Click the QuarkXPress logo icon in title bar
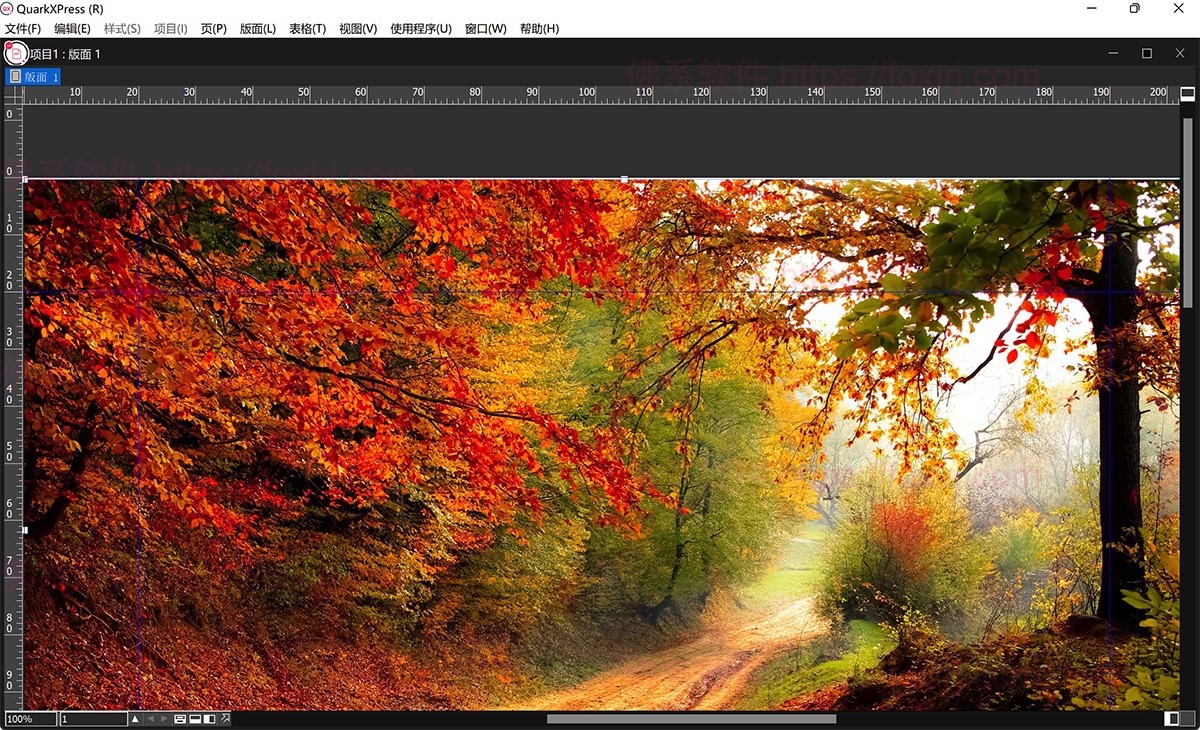The height and width of the screenshot is (730, 1200). point(9,9)
